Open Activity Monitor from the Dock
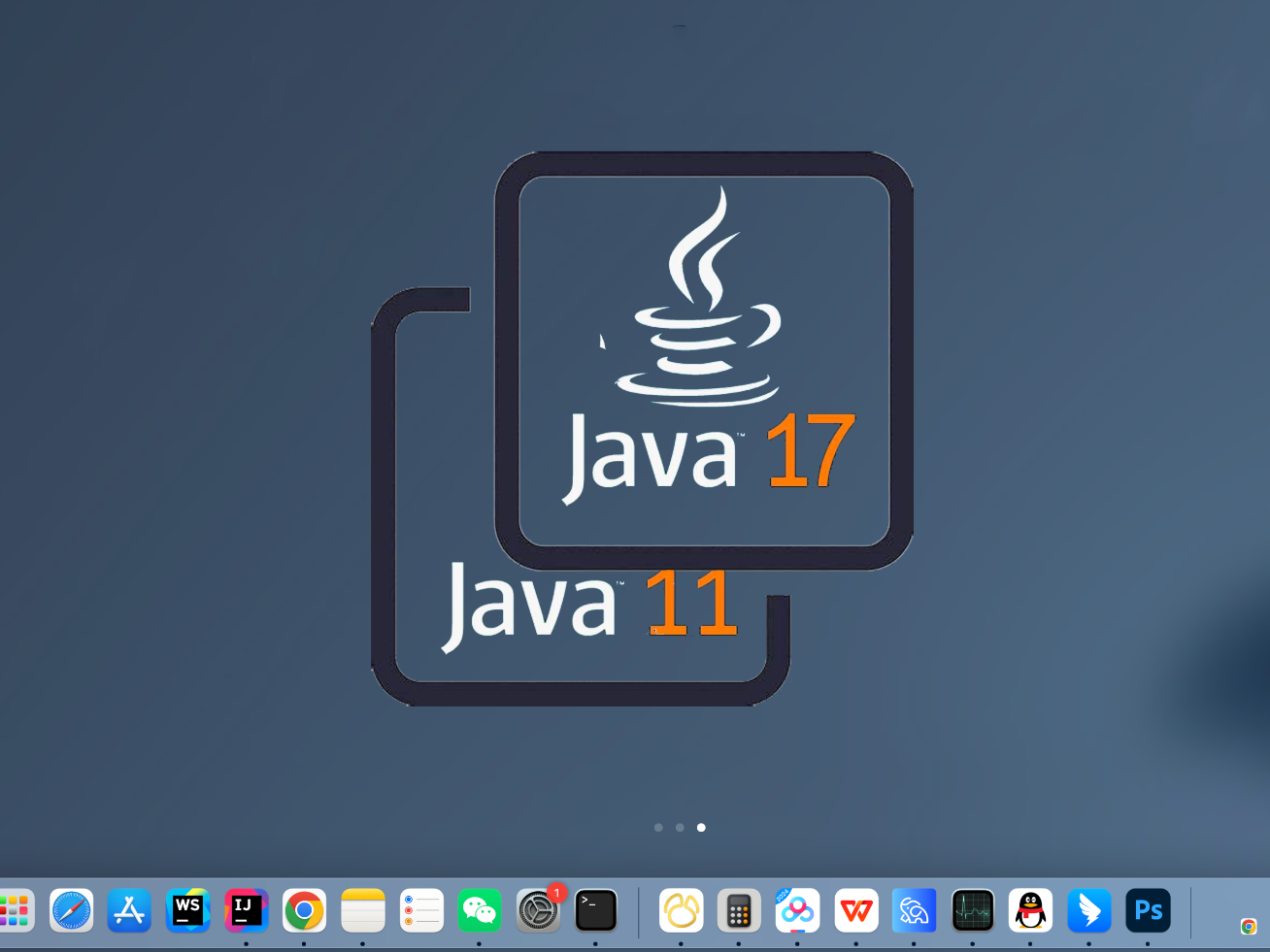1270x952 pixels. tap(973, 910)
